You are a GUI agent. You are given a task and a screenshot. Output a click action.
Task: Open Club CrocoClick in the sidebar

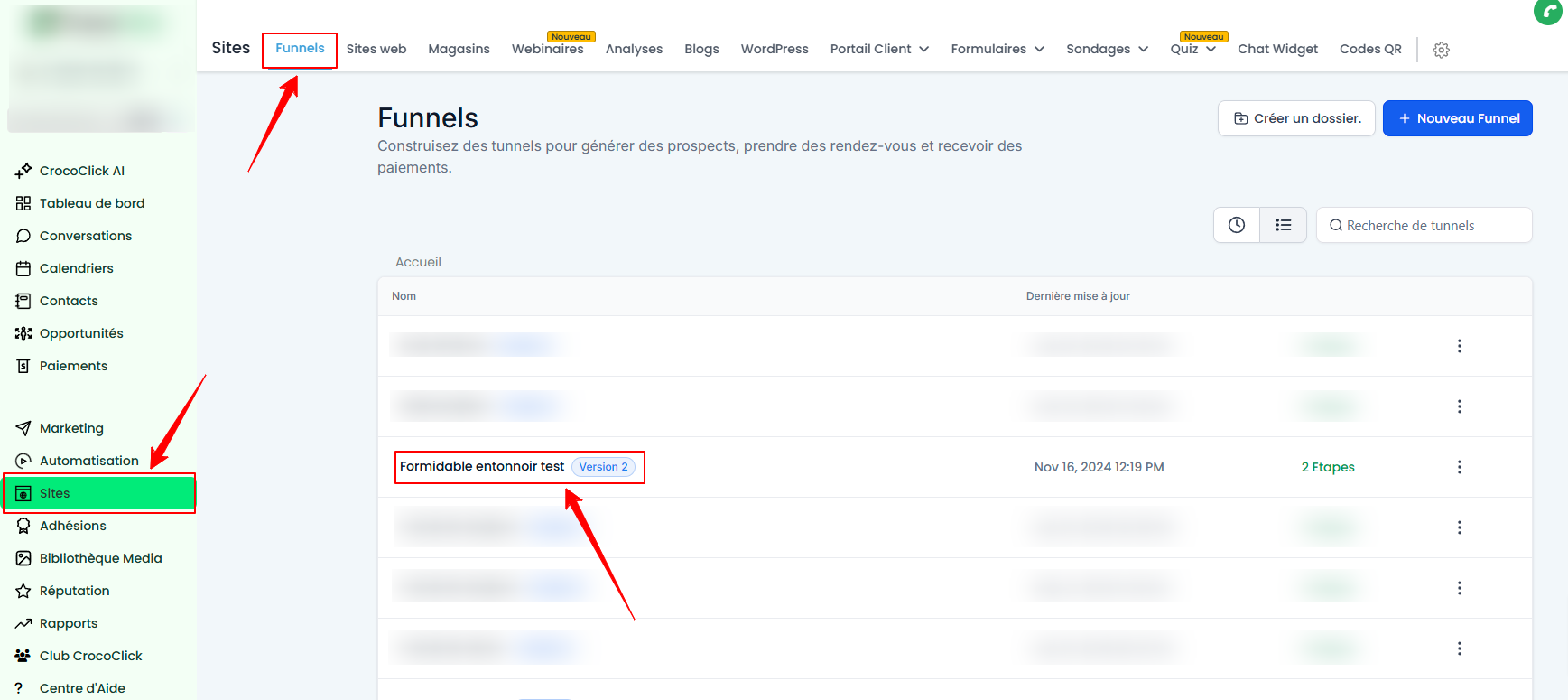(90, 656)
